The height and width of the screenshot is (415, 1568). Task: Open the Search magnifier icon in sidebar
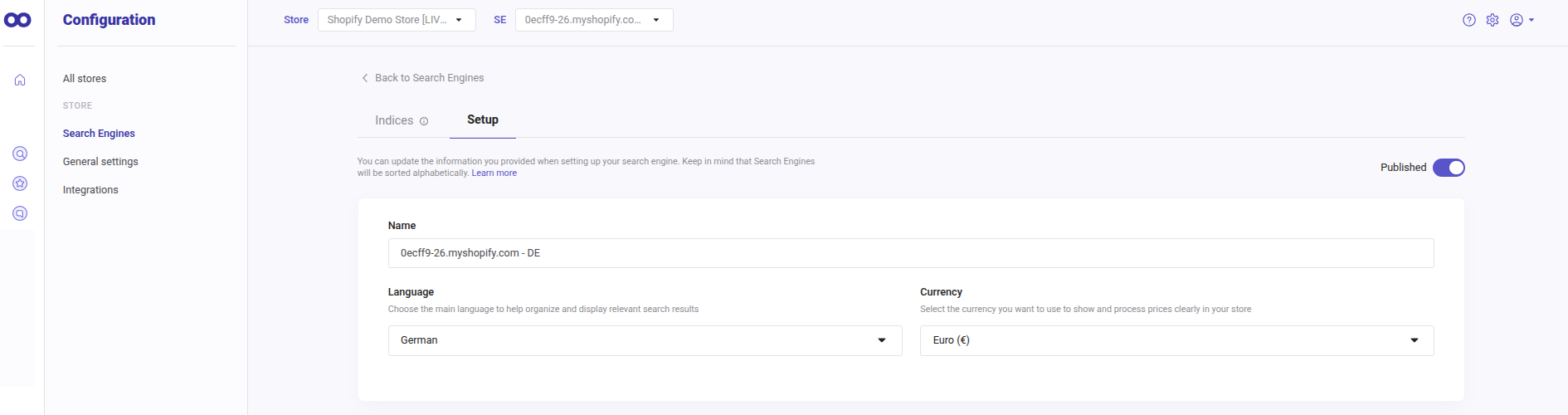pyautogui.click(x=20, y=154)
